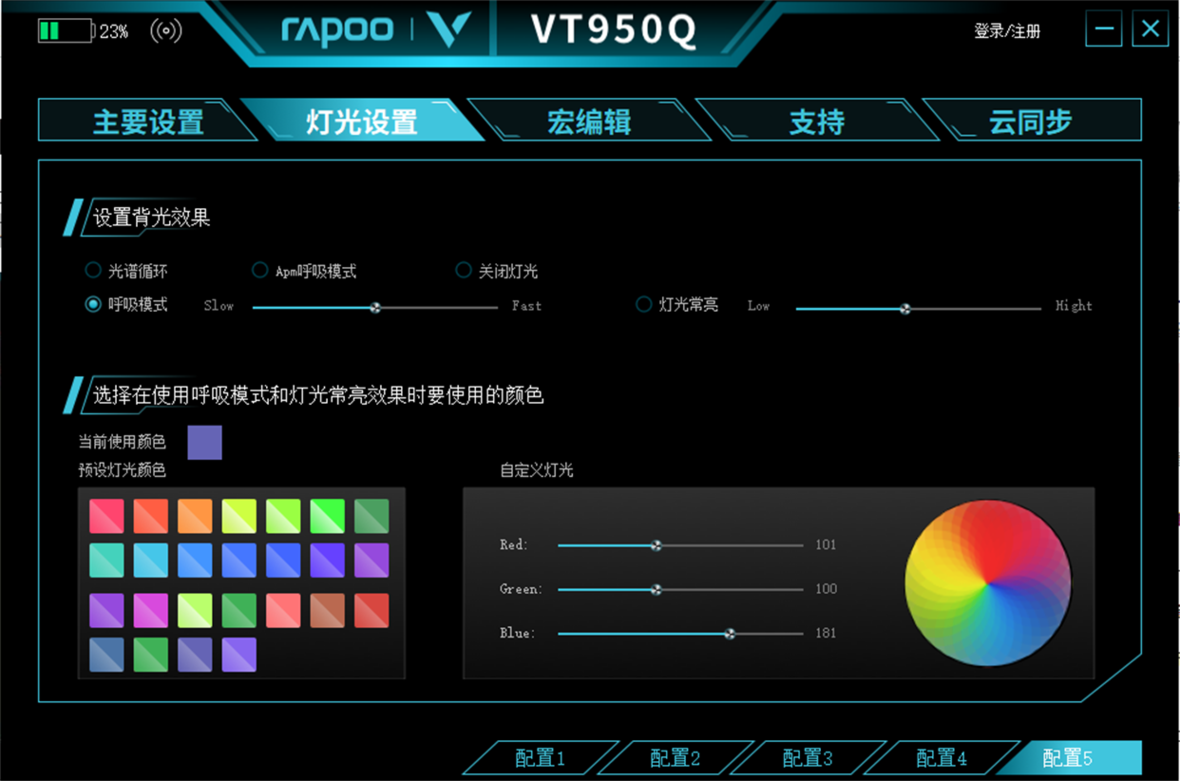Image resolution: width=1180 pixels, height=781 pixels.
Task: Open the 云同步 cloud sync tab
Action: pyautogui.click(x=1030, y=121)
